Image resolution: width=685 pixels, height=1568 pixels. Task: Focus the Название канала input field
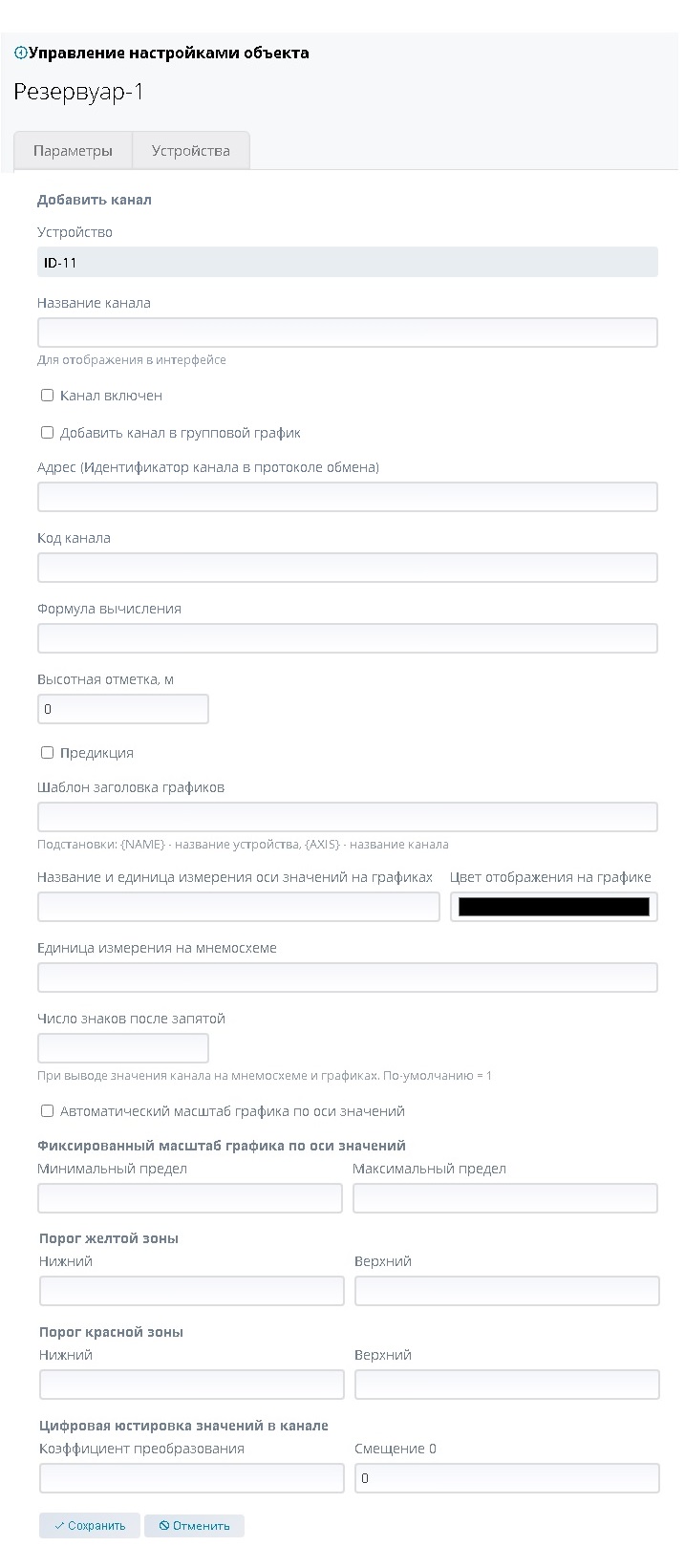pos(347,333)
